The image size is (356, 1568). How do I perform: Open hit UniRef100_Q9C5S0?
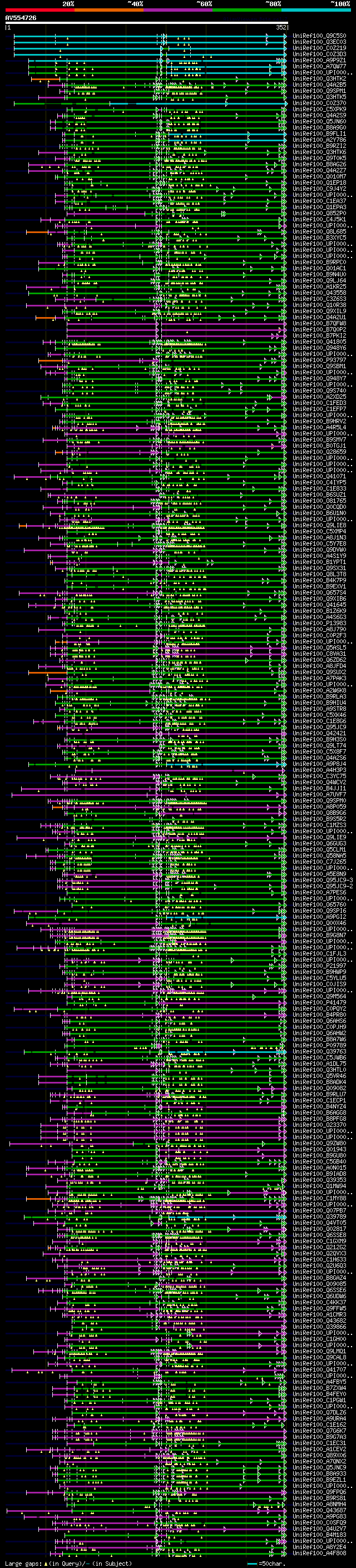(319, 36)
